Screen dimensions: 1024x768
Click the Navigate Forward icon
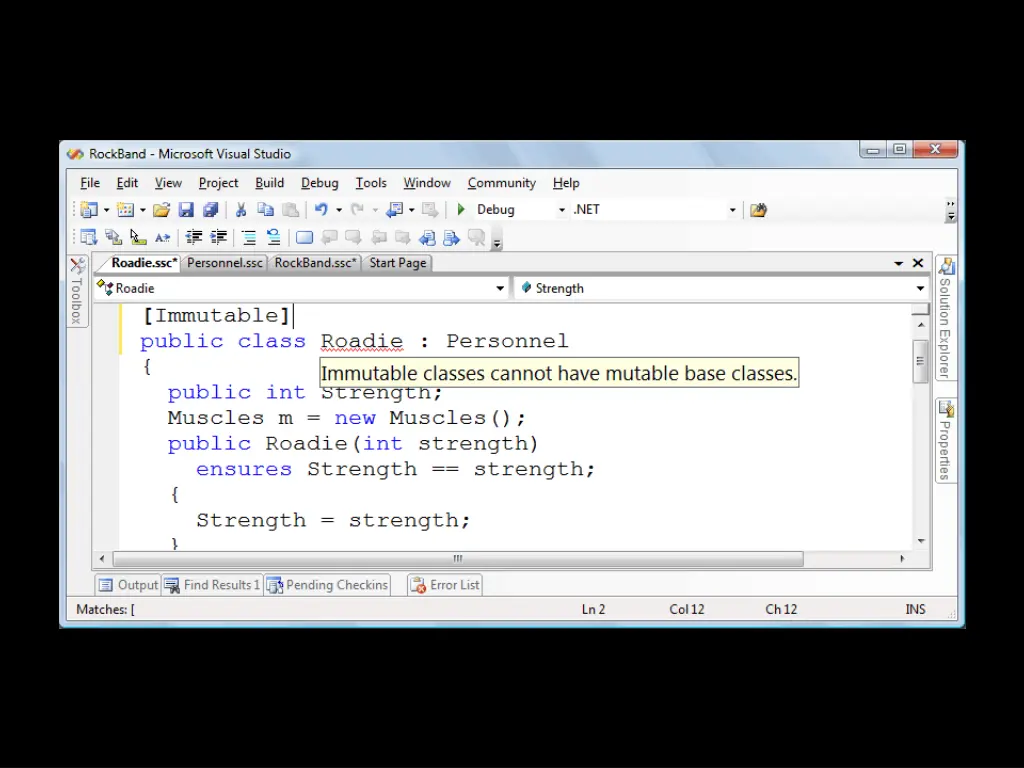coord(430,210)
